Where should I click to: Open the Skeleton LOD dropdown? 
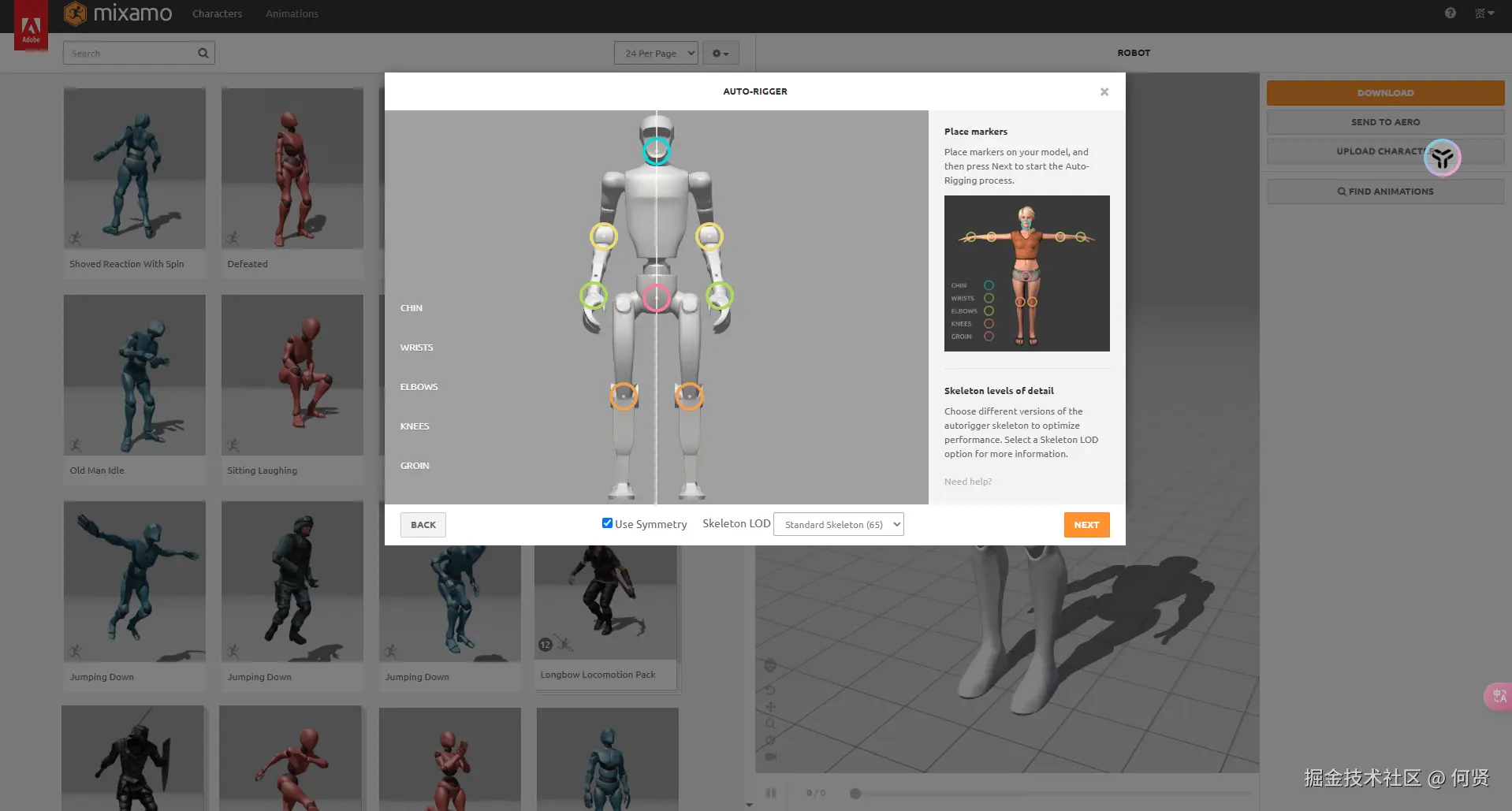point(839,524)
